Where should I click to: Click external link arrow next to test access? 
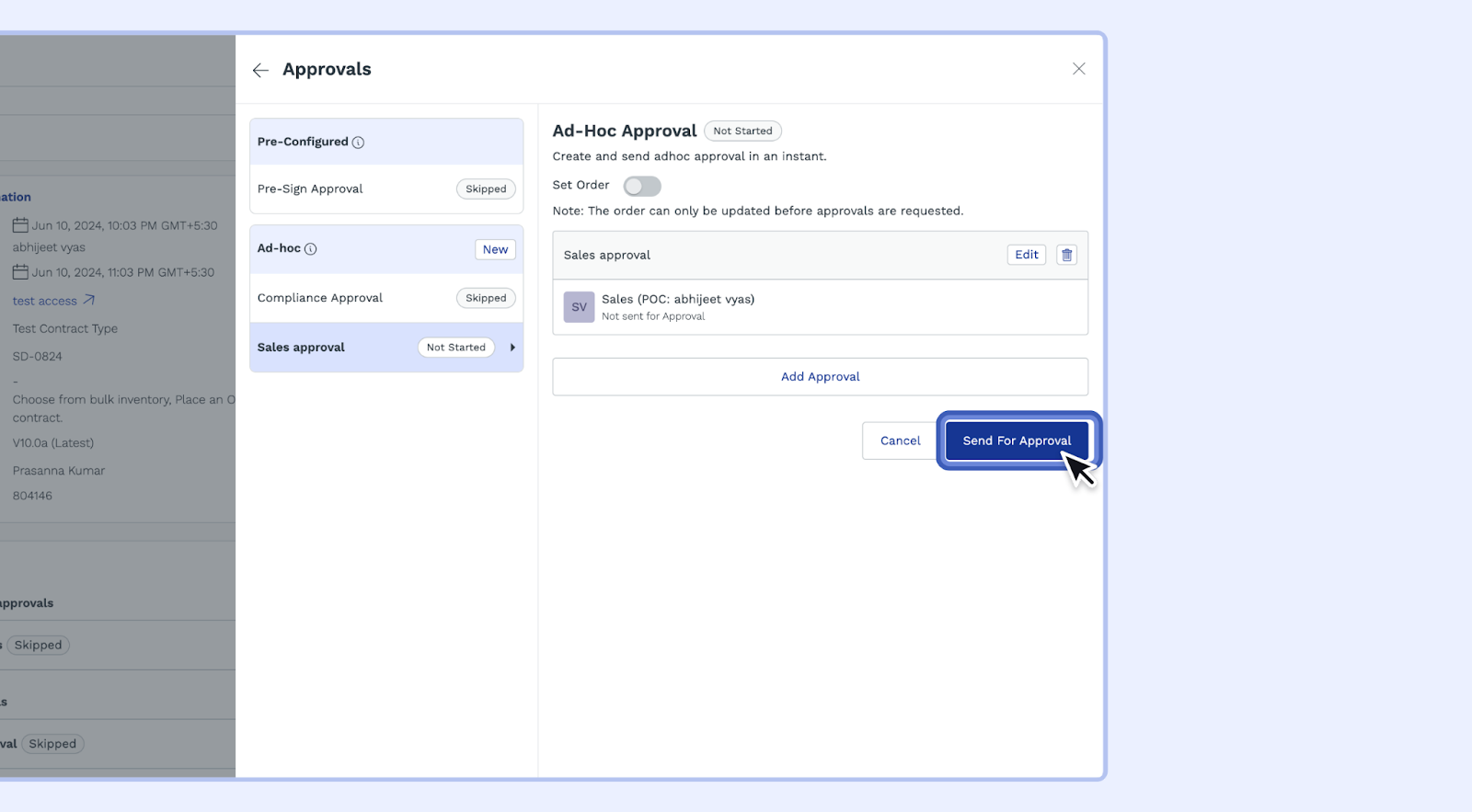pyautogui.click(x=89, y=300)
